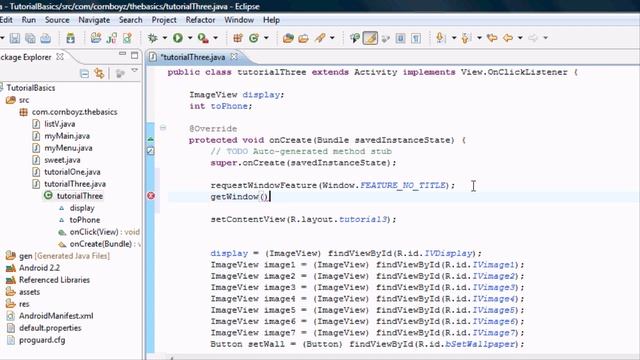The width and height of the screenshot is (640, 360).
Task: Open the Package Explorer view menu triangle
Action: click(x=135, y=71)
